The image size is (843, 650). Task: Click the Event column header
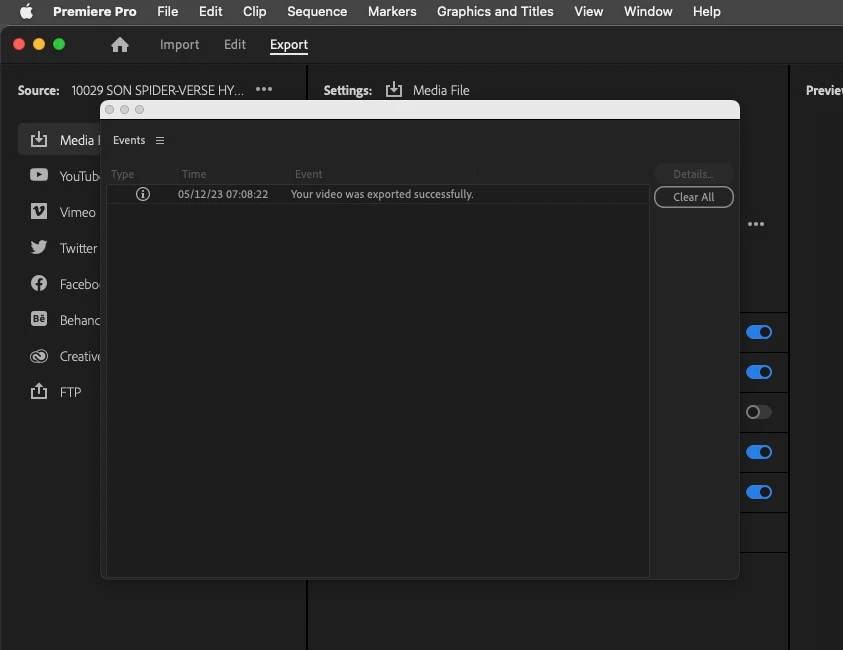pyautogui.click(x=309, y=174)
